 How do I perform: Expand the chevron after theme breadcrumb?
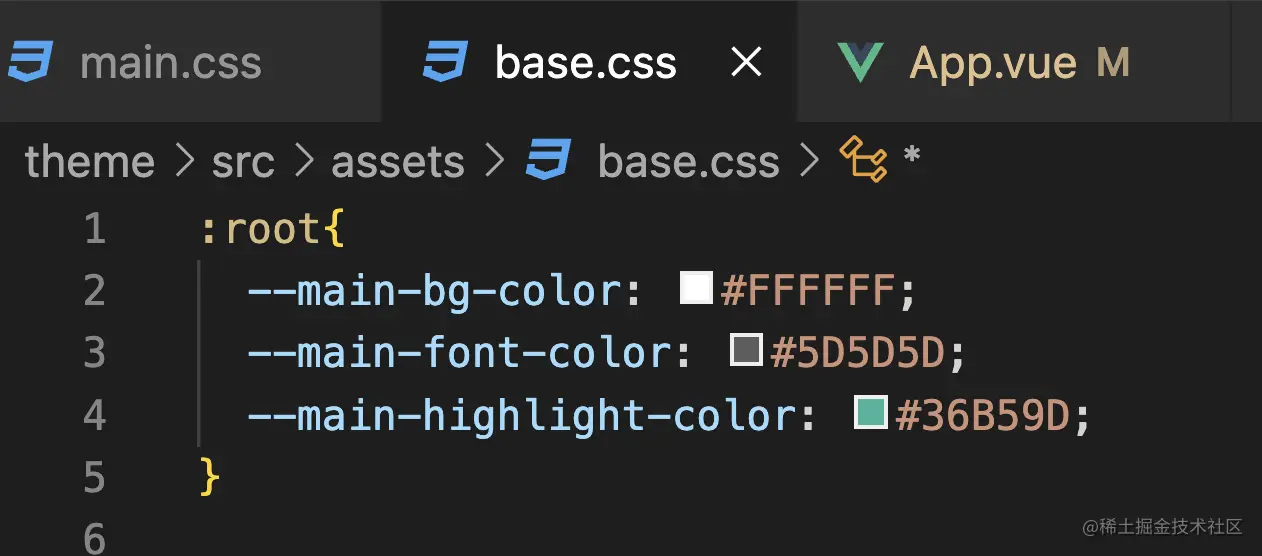point(184,161)
